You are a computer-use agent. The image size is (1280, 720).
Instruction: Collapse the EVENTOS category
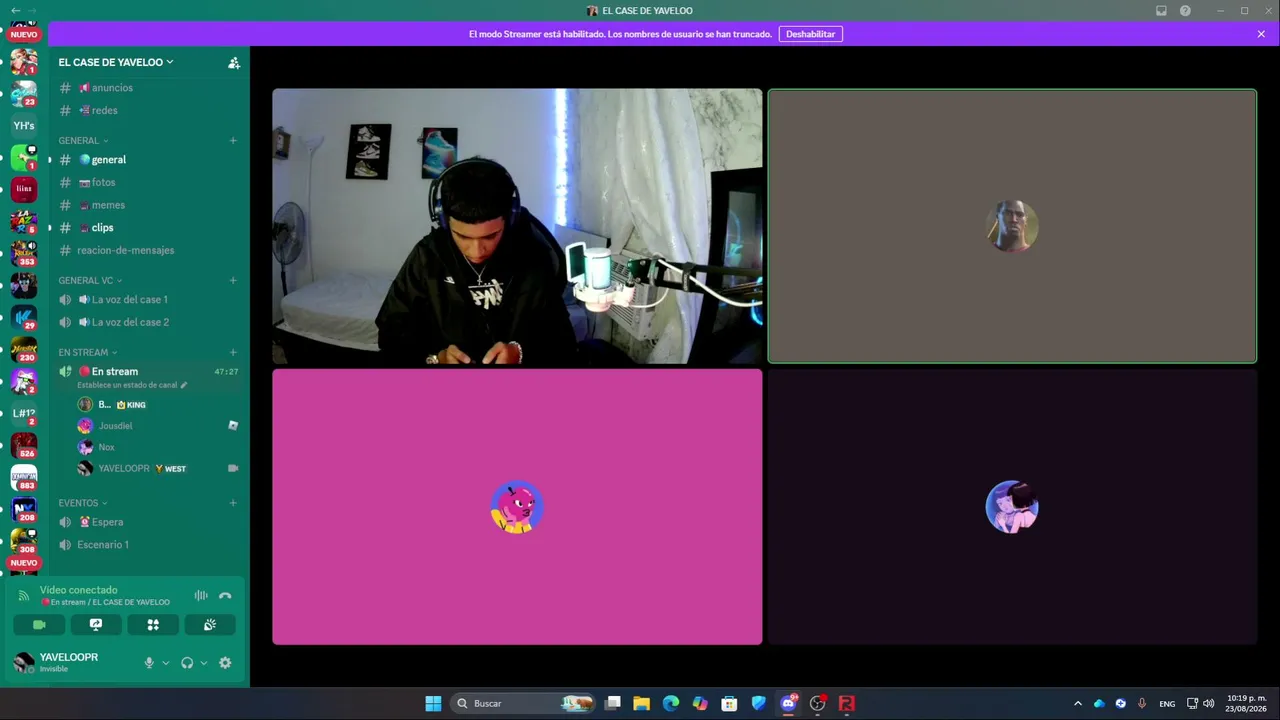coord(83,503)
